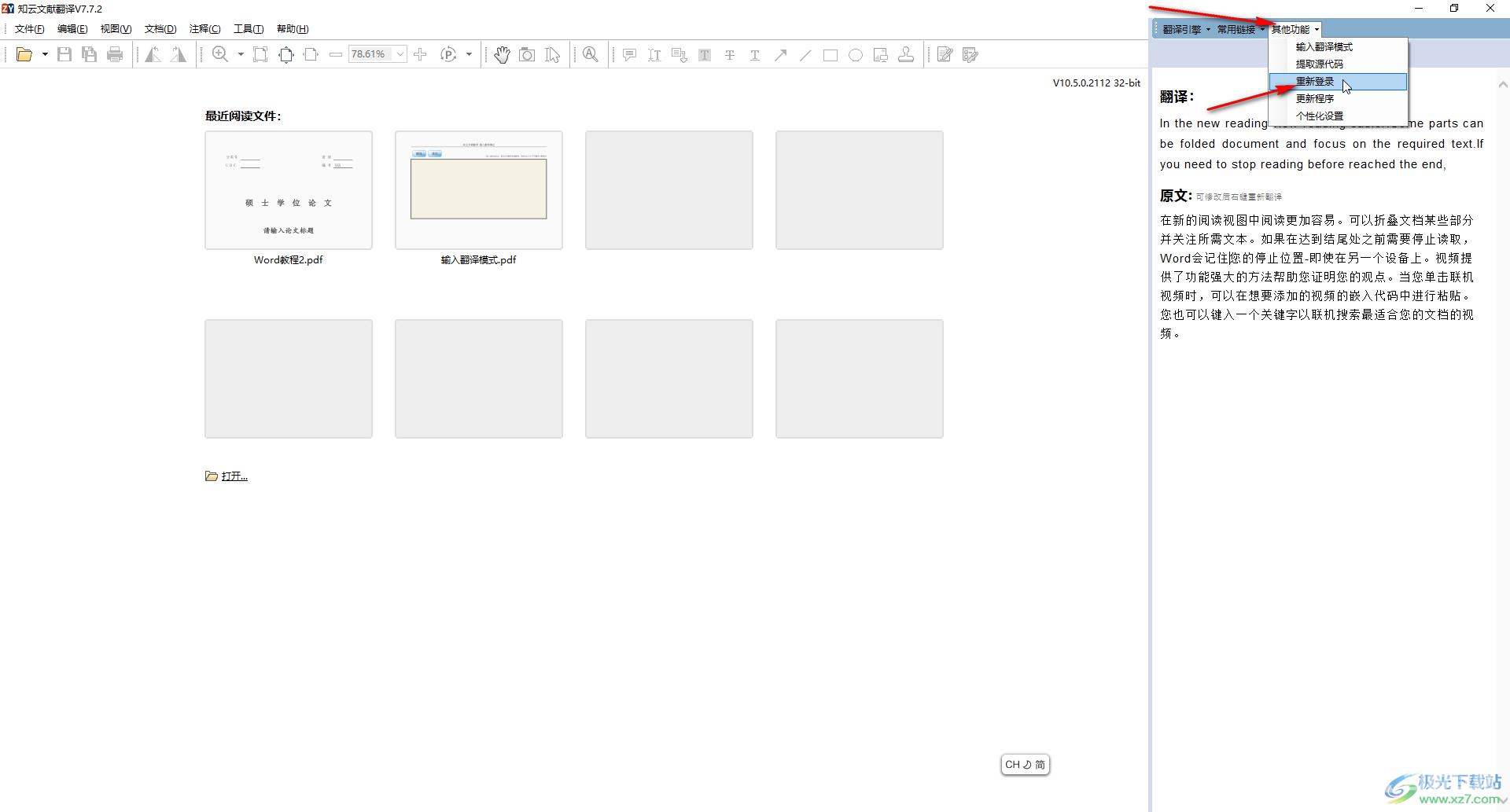Select the rectangle drawing tool
Viewport: 1510px width, 812px height.
pyautogui.click(x=830, y=55)
